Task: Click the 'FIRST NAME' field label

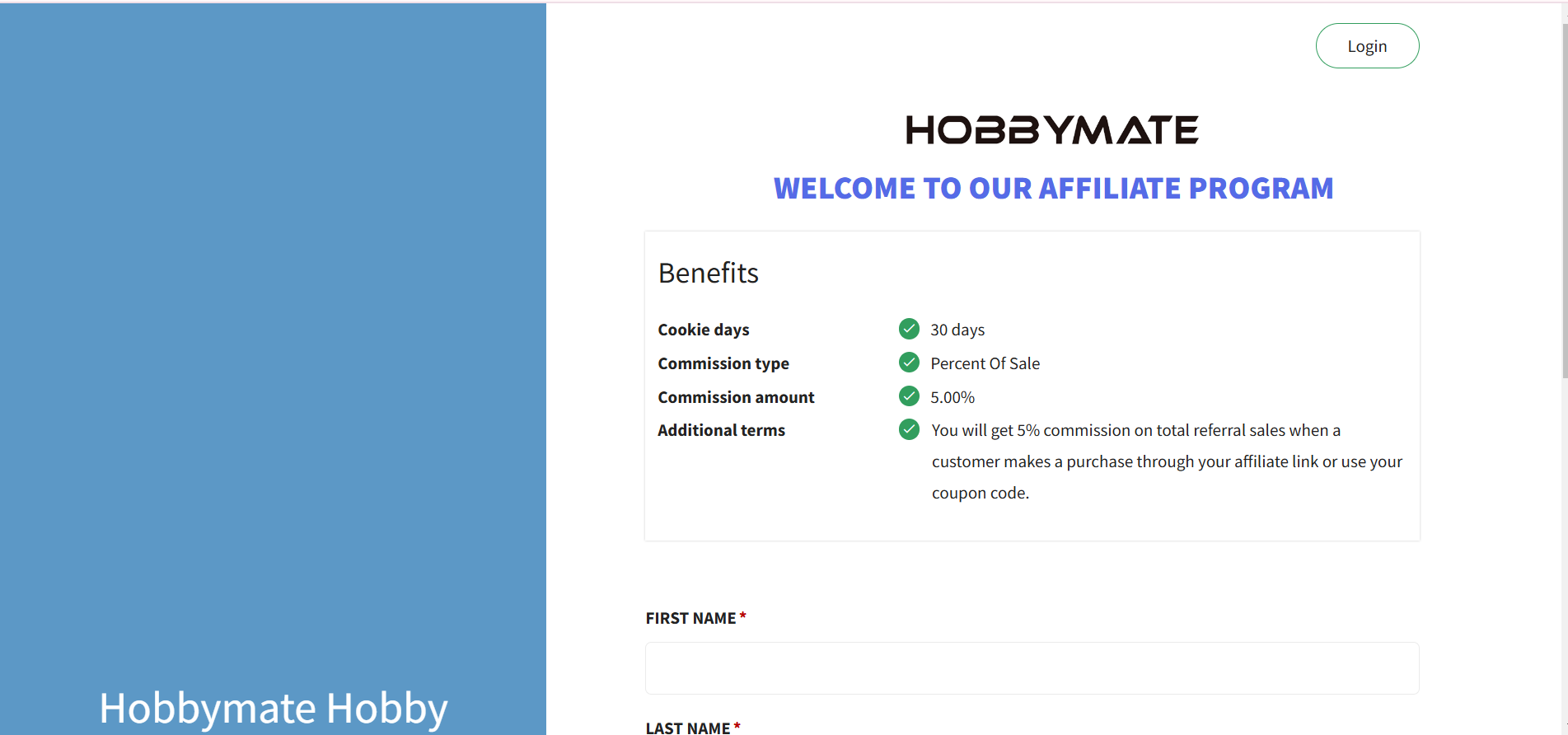Action: point(690,618)
